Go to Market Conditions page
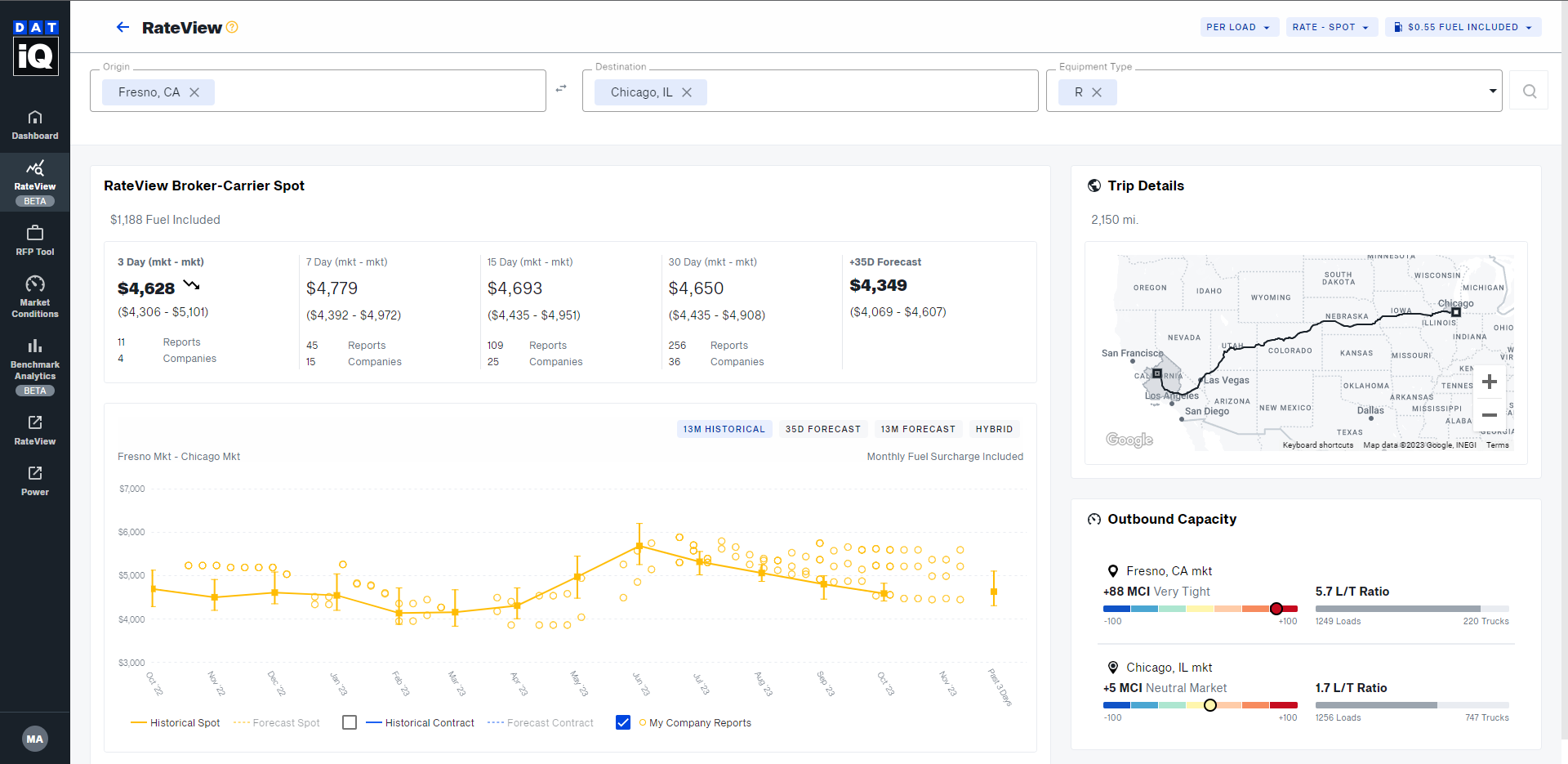The width and height of the screenshot is (1568, 764). click(x=34, y=297)
